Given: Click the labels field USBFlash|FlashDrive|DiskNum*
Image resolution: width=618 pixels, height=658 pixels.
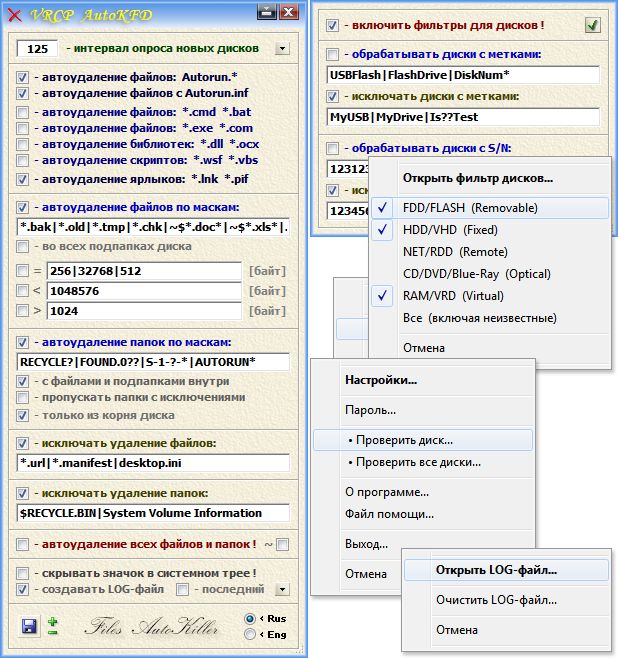Looking at the screenshot, I should coord(463,75).
